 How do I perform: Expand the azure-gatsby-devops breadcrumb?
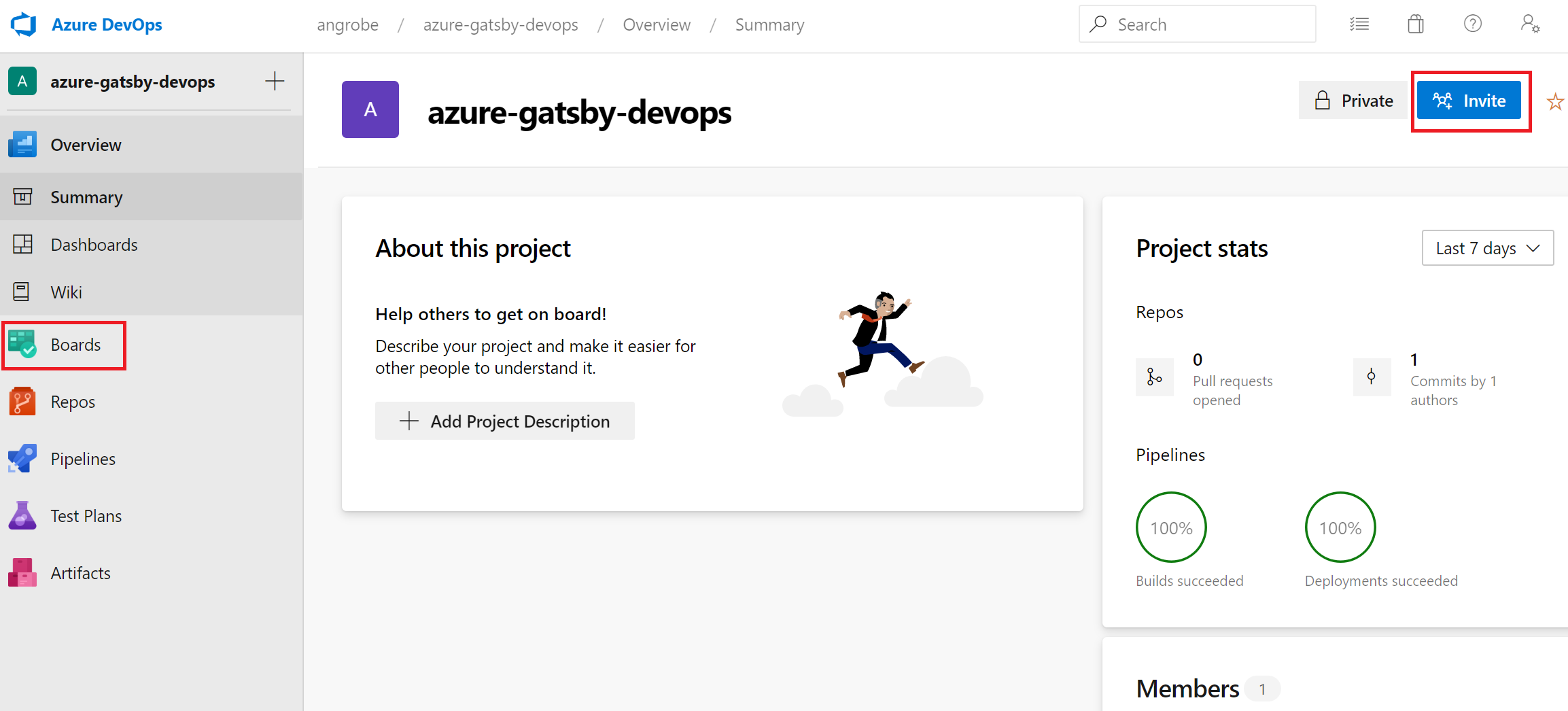click(x=500, y=24)
